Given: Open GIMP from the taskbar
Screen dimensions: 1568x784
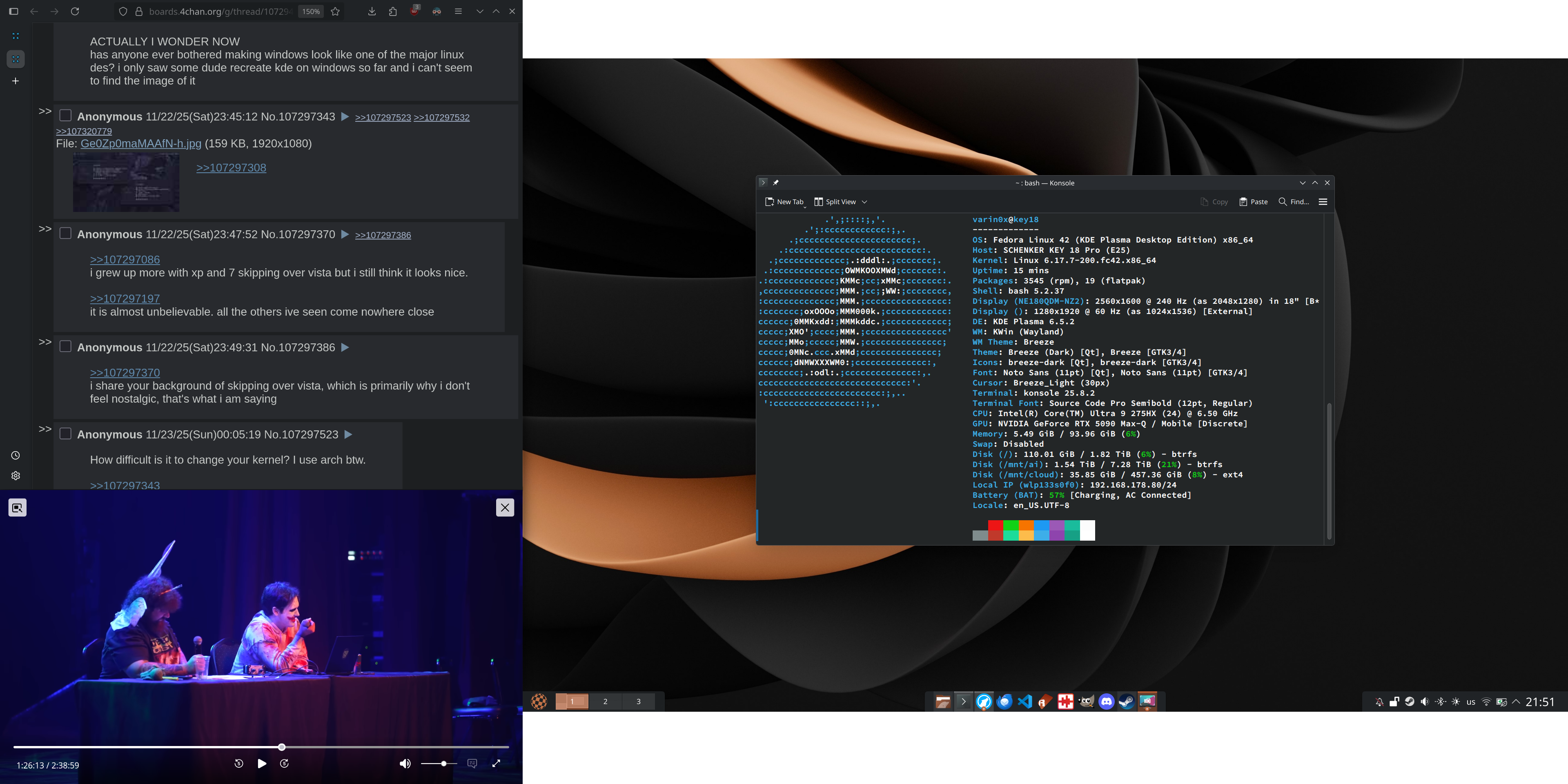Looking at the screenshot, I should click(x=1086, y=701).
